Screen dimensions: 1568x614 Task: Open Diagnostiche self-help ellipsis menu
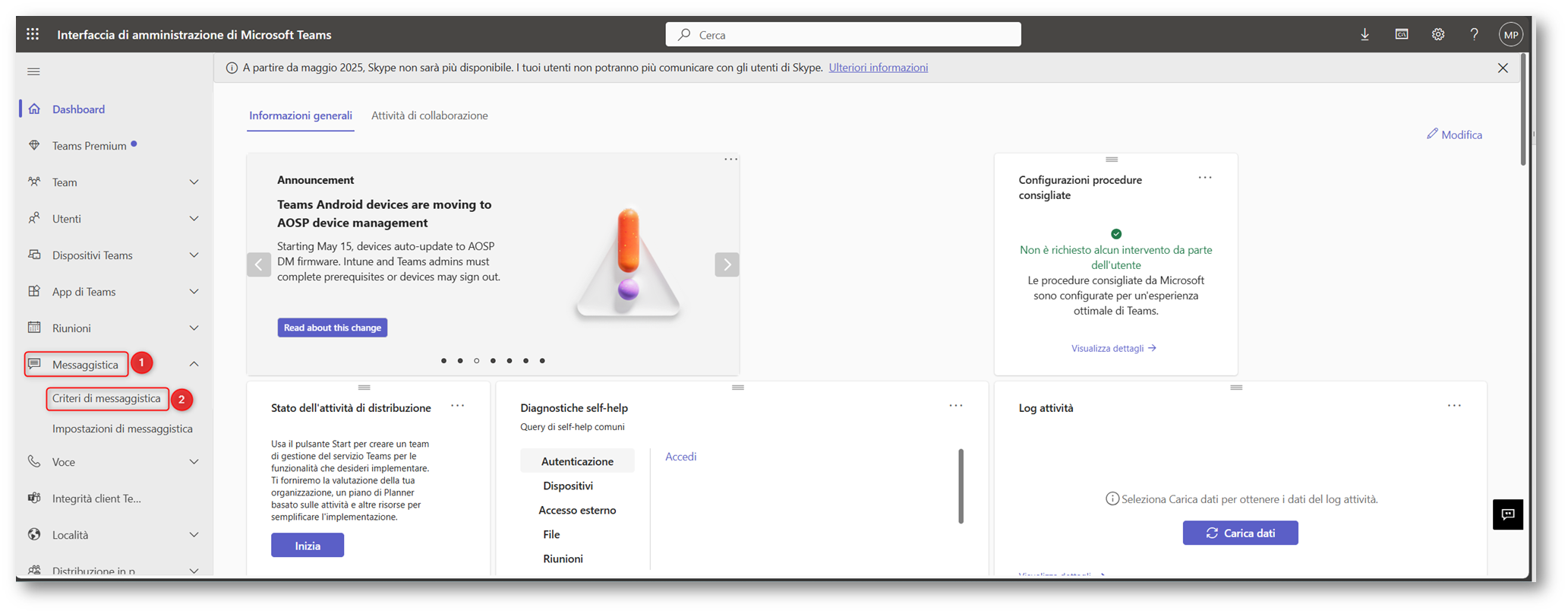pyautogui.click(x=956, y=406)
